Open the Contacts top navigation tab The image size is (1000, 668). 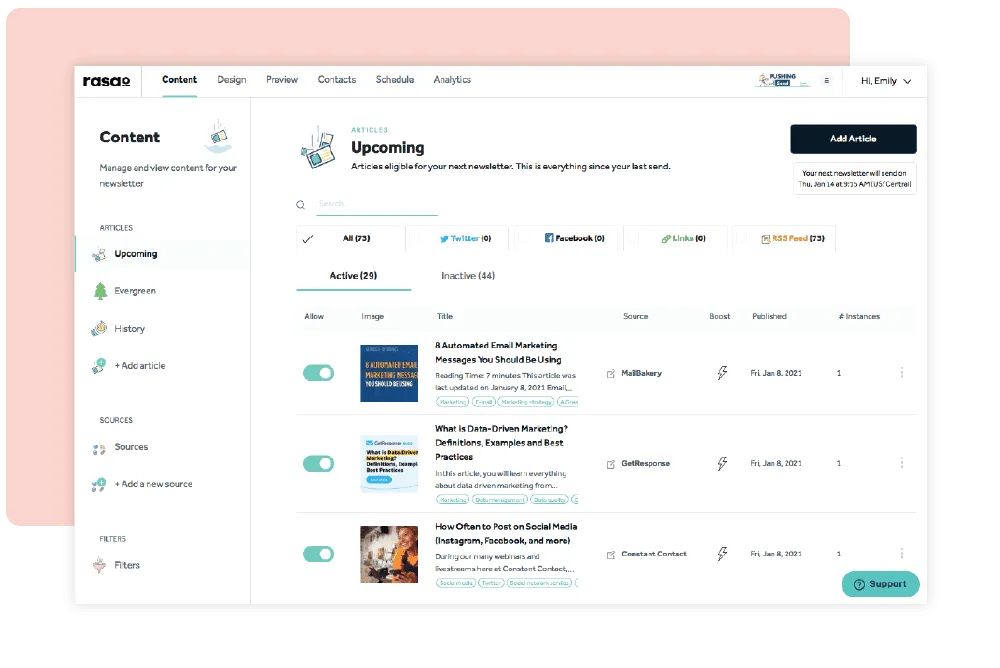(337, 80)
